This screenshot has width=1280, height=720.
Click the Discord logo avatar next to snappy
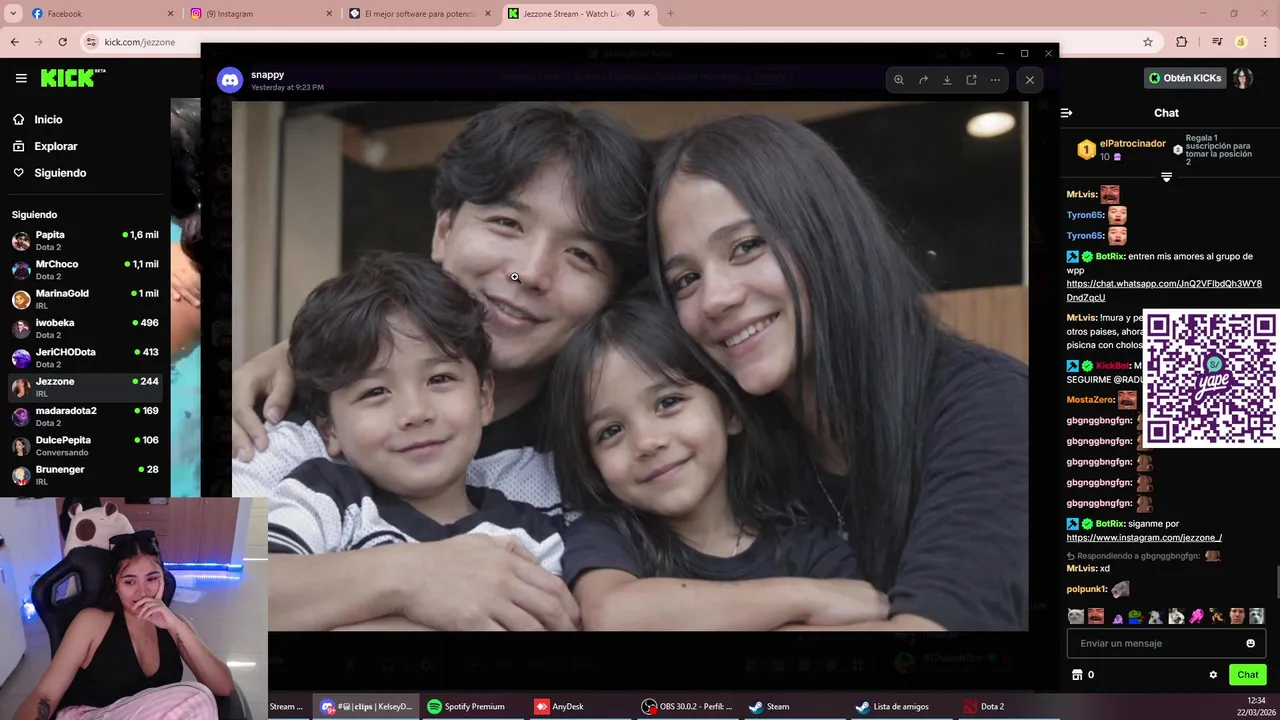point(230,80)
